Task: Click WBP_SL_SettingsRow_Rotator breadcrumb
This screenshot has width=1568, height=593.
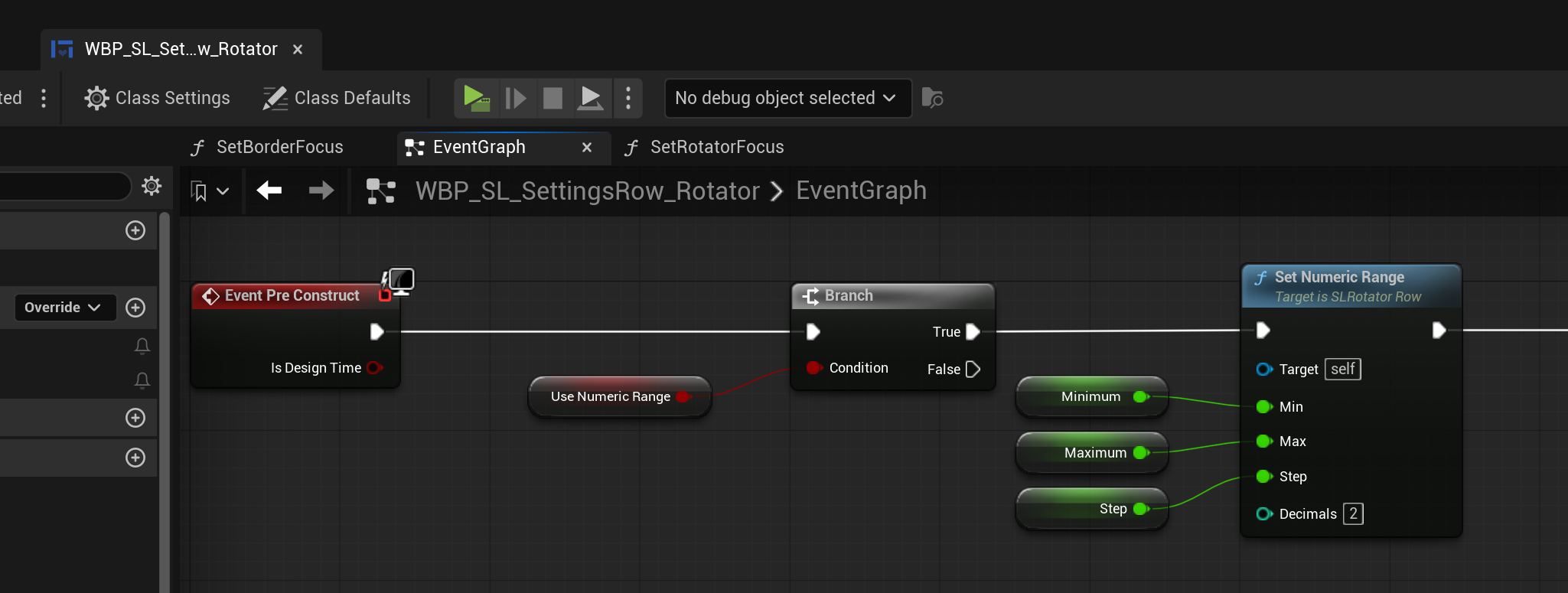Action: coord(588,191)
